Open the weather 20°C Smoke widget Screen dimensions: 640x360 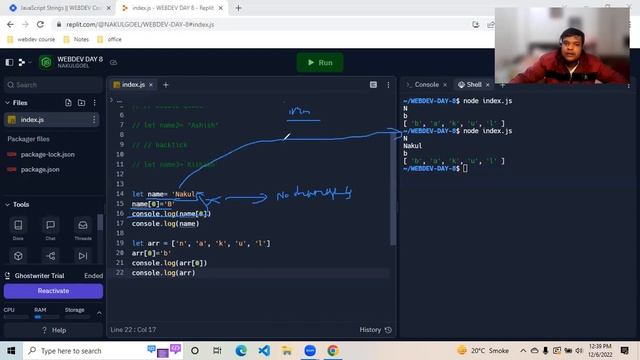coord(483,351)
